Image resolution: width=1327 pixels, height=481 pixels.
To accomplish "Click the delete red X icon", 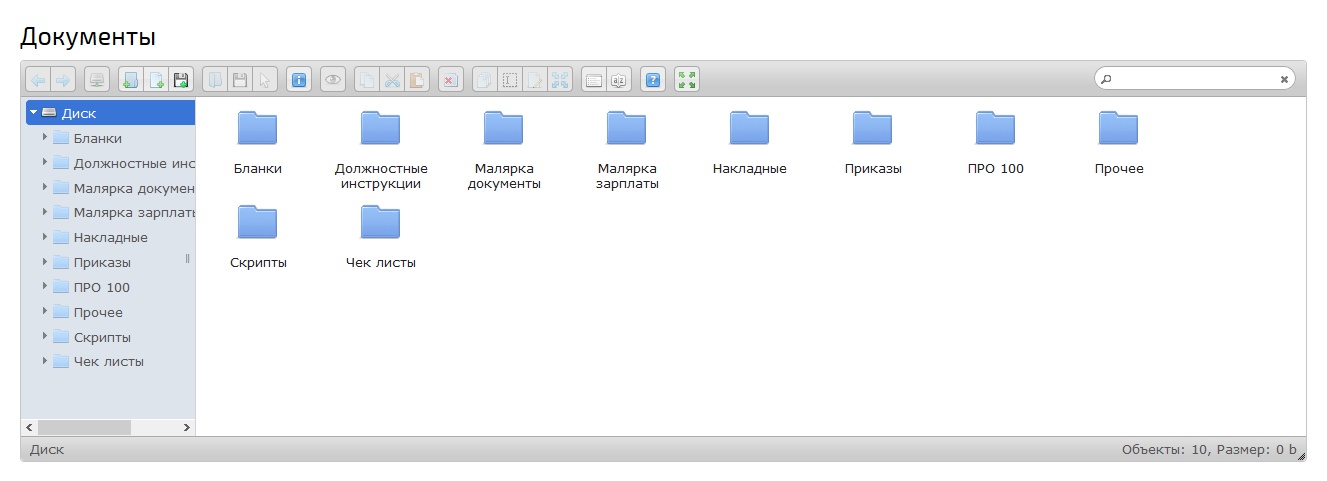I will [450, 79].
